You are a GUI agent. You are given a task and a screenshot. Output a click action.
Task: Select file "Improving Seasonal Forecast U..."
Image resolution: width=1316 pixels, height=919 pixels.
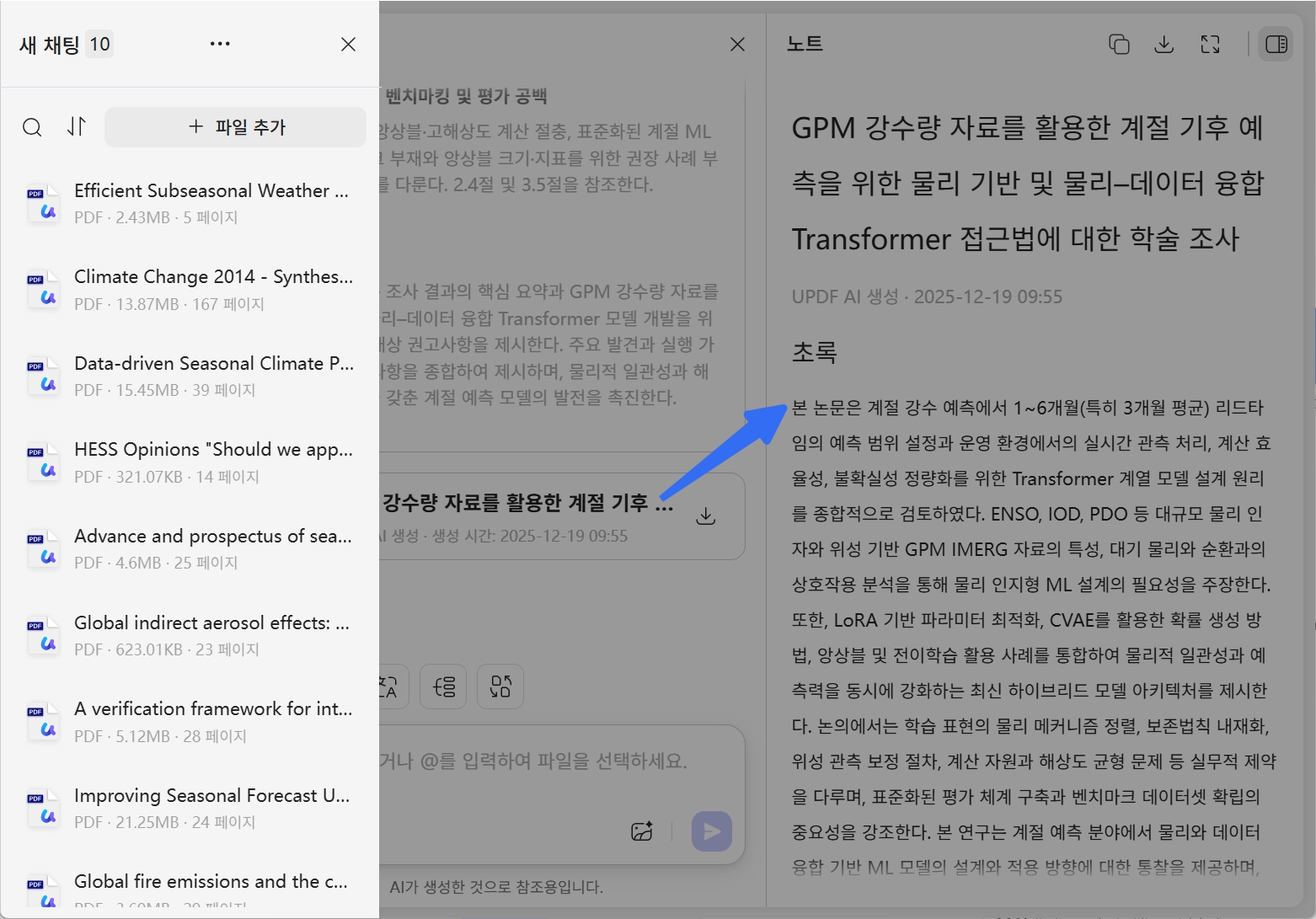(190, 808)
